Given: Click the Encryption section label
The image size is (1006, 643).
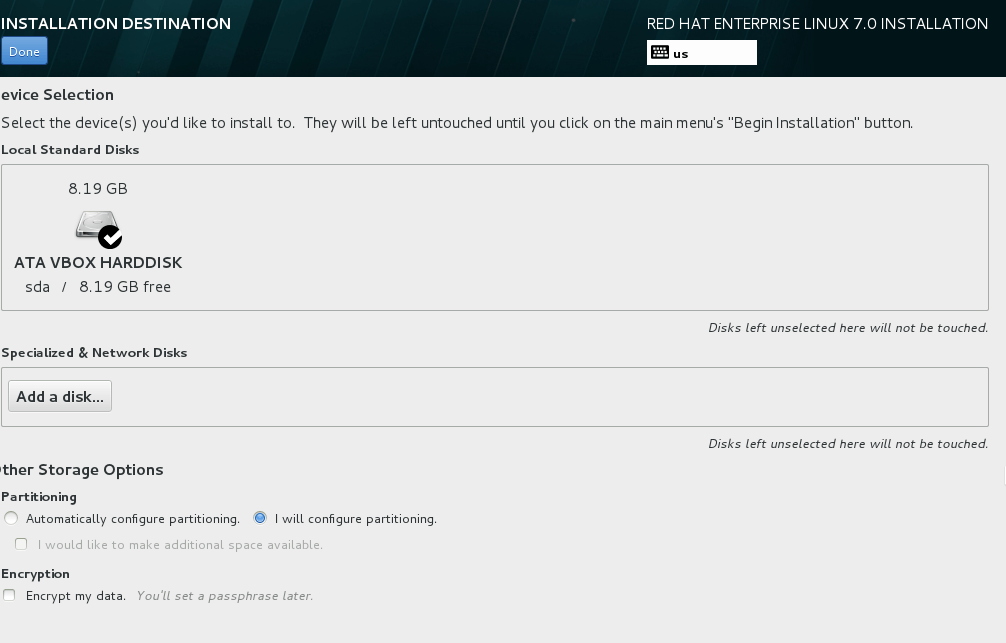Looking at the screenshot, I should (35, 574).
